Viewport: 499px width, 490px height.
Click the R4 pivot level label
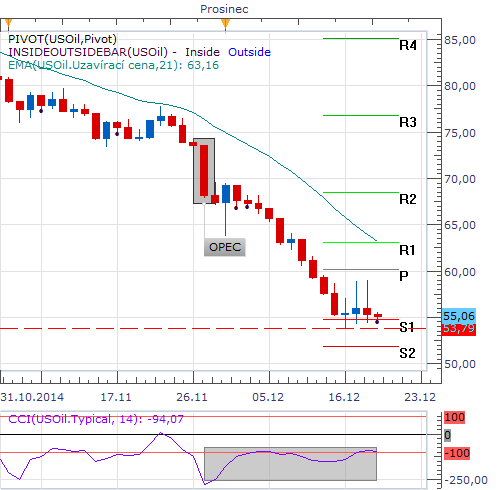408,45
